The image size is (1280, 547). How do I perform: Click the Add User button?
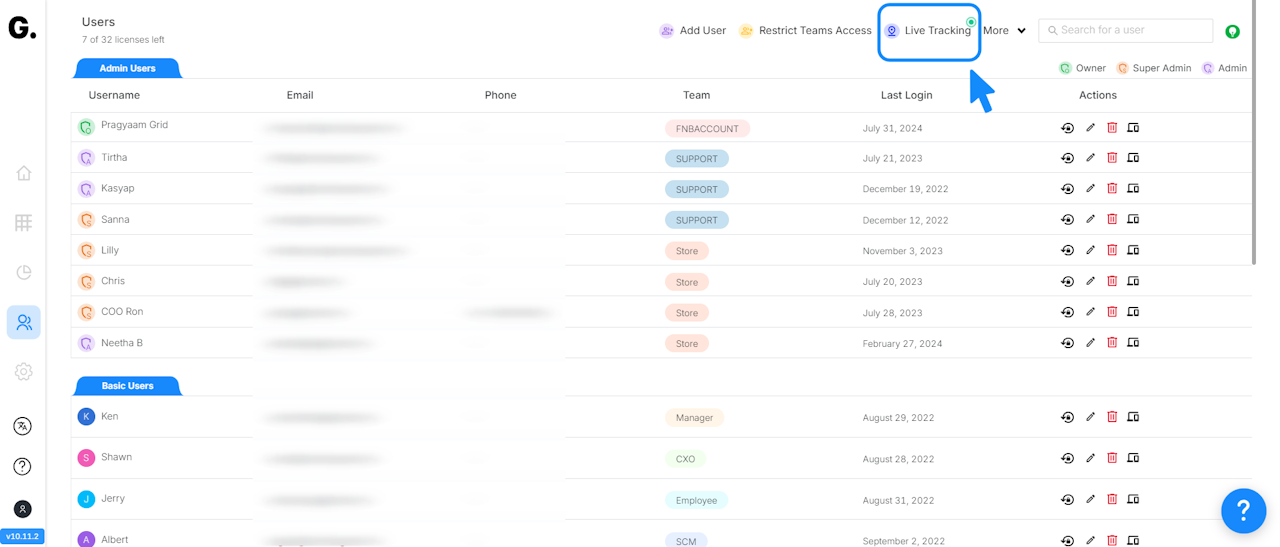tap(693, 31)
